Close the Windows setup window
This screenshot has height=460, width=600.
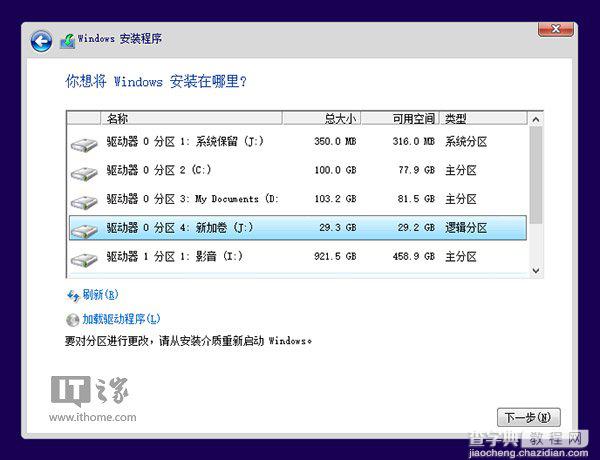(x=556, y=29)
